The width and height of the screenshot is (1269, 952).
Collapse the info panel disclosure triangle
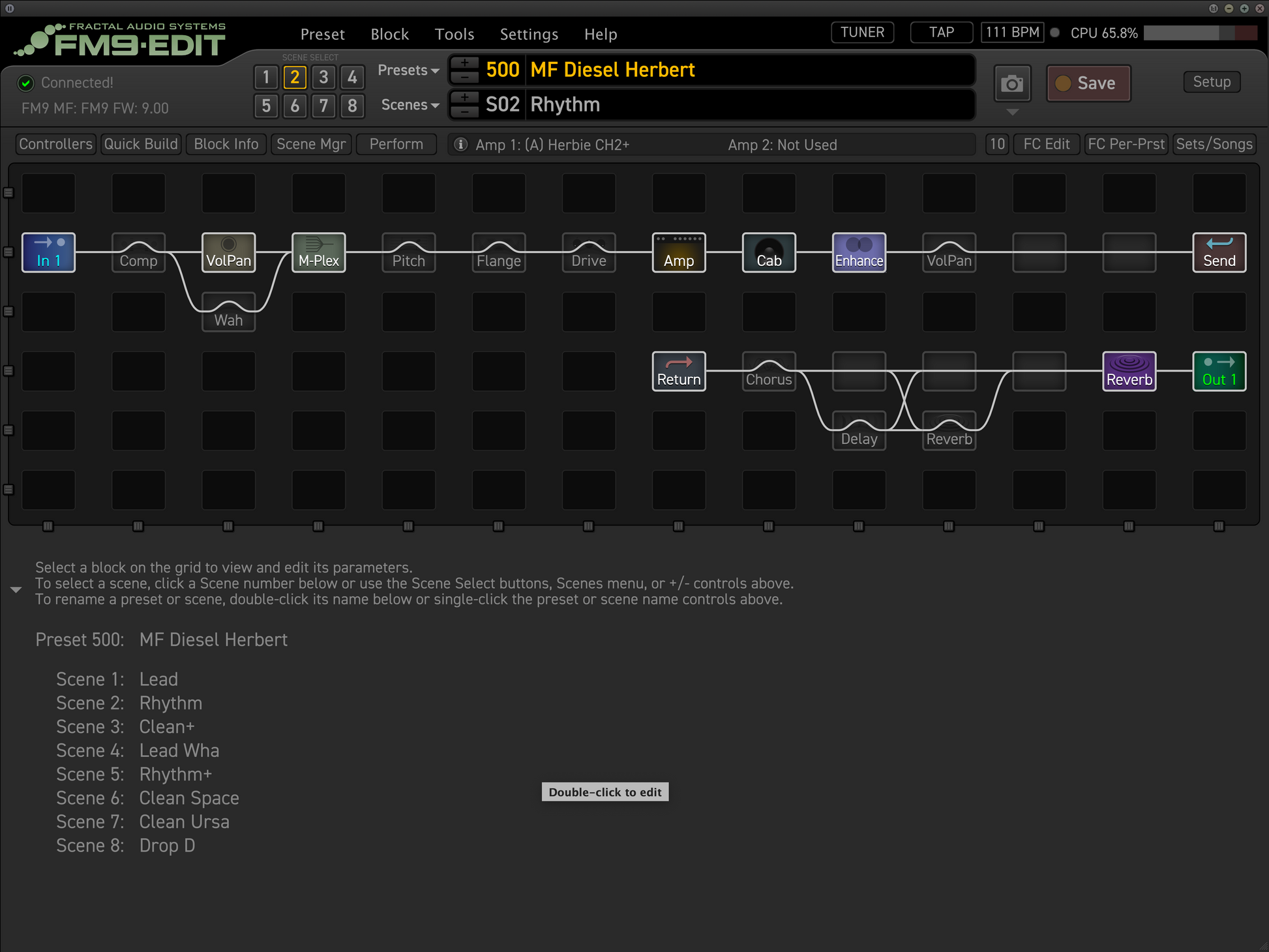16,589
